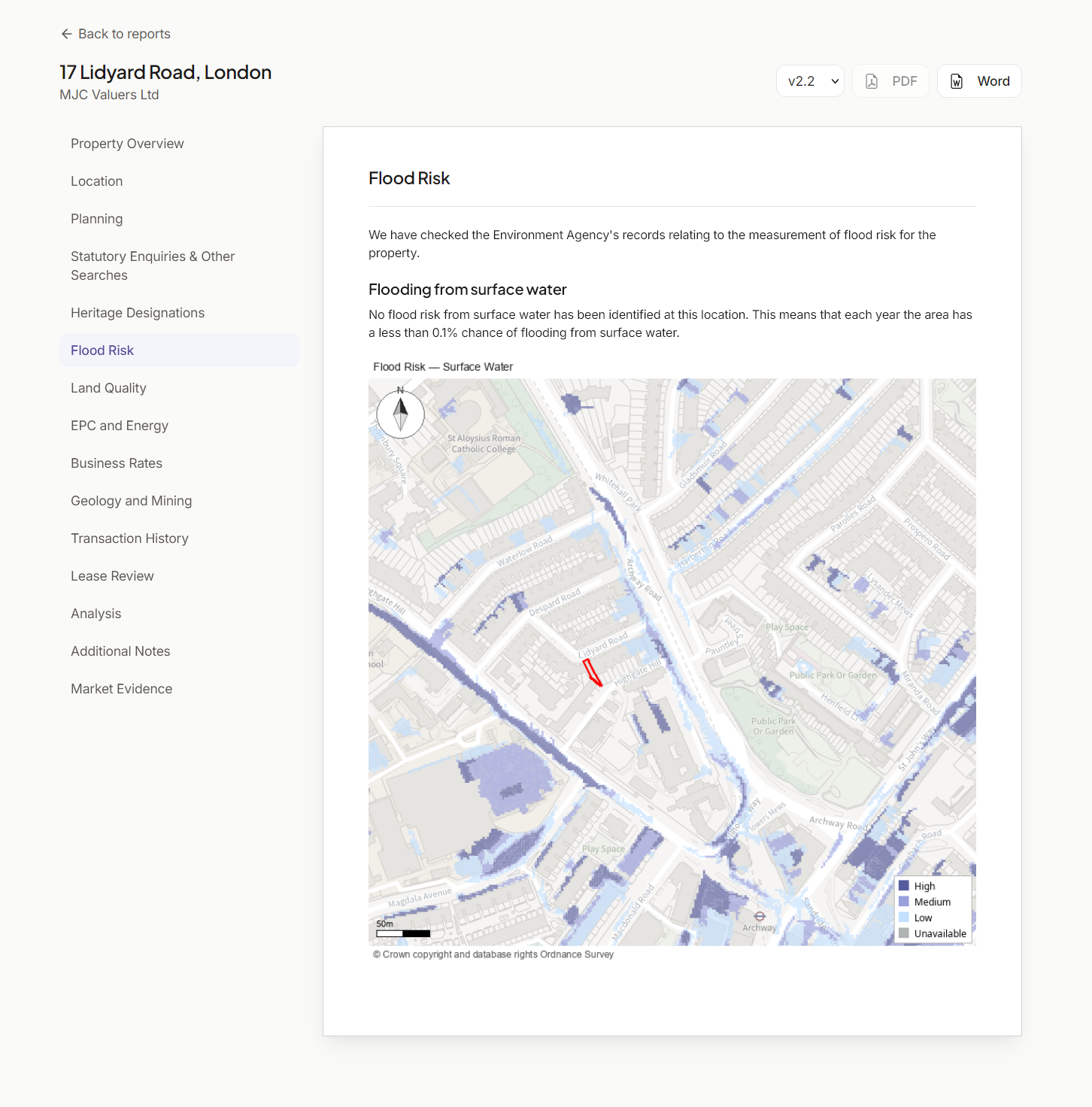
Task: Open the v2.2 version dropdown
Action: pyautogui.click(x=810, y=81)
